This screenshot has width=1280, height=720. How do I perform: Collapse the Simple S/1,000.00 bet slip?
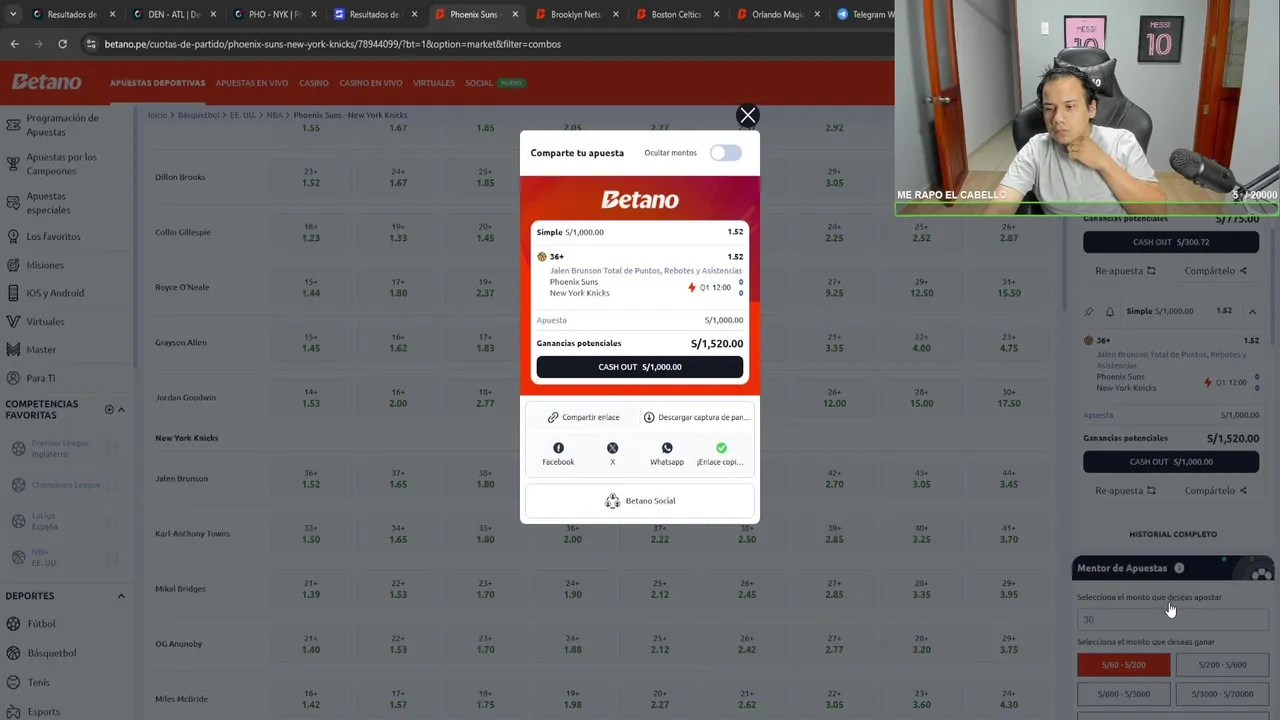1252,311
